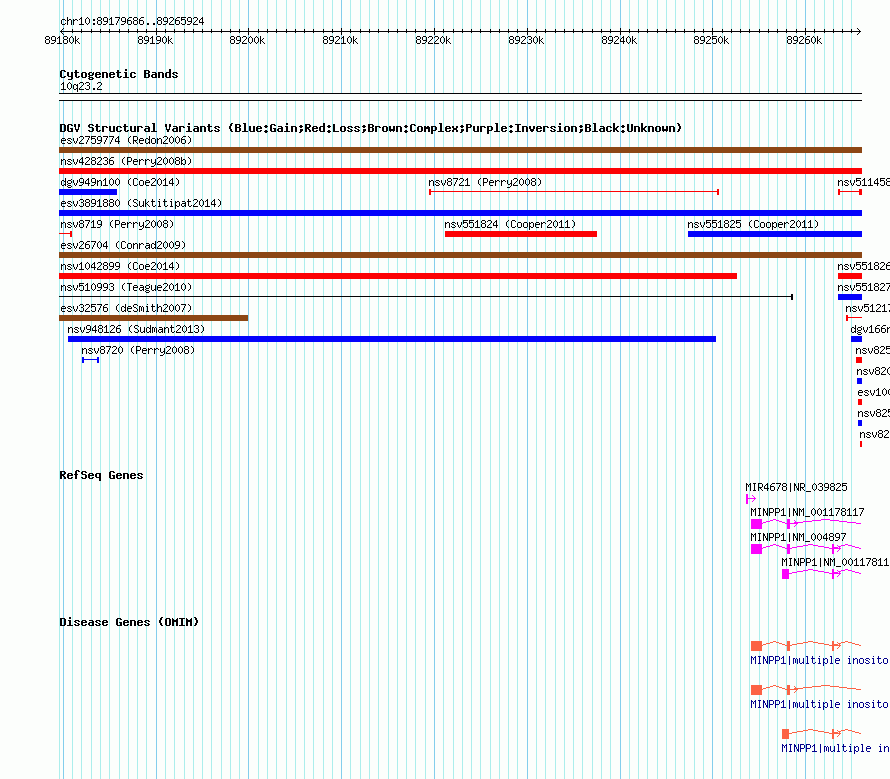Click the 89200k ruler label
The width and height of the screenshot is (890, 779).
tap(247, 40)
